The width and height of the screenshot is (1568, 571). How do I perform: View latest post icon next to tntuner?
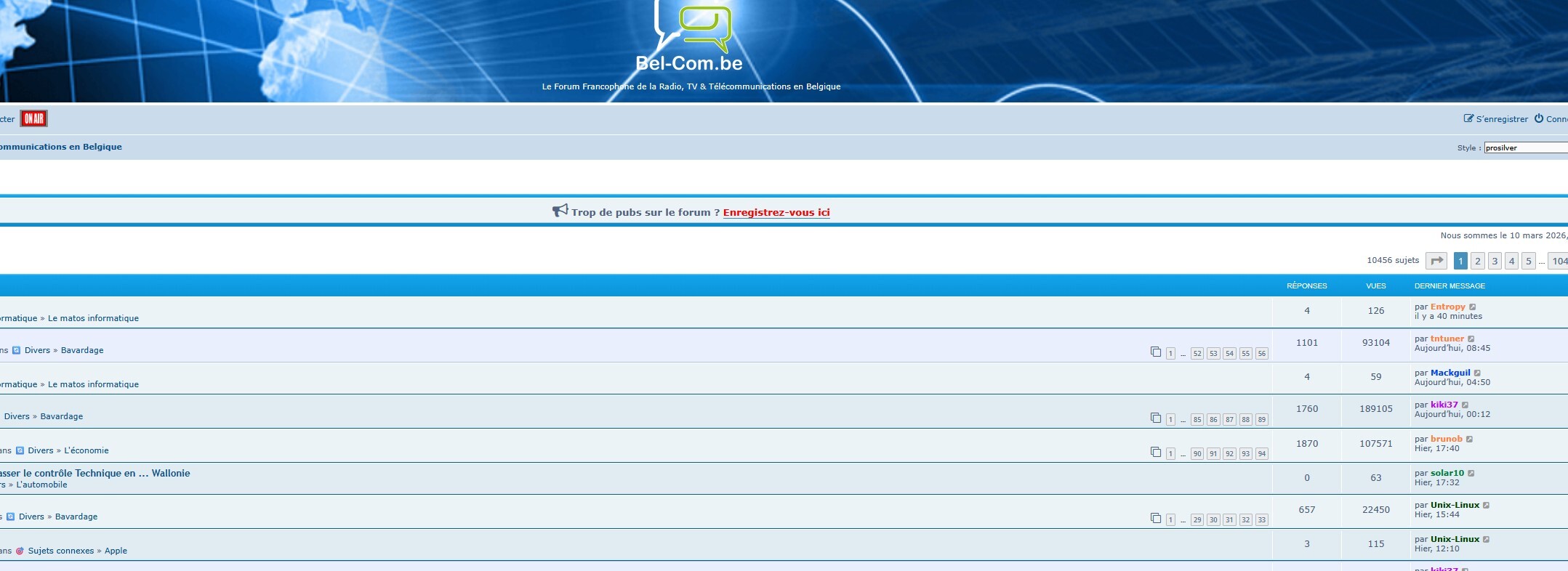click(x=1471, y=339)
